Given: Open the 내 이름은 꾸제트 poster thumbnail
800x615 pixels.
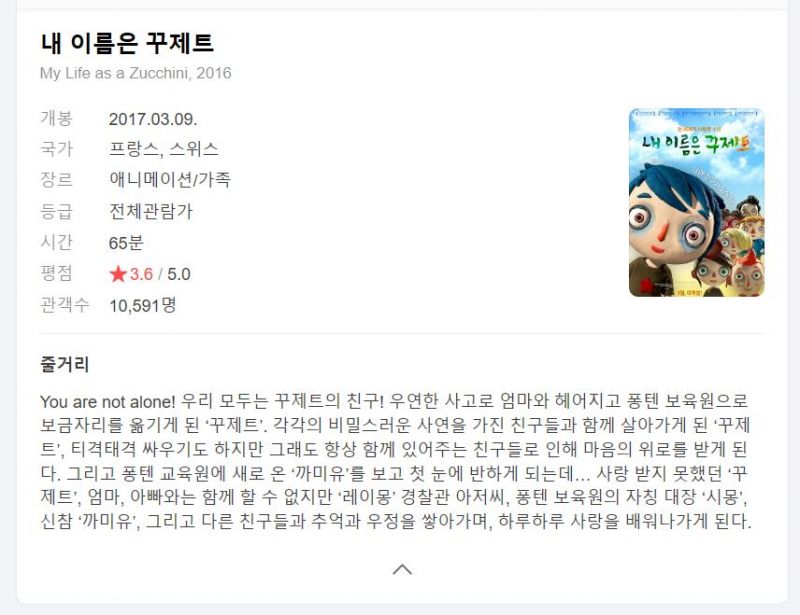Looking at the screenshot, I should (x=696, y=203).
